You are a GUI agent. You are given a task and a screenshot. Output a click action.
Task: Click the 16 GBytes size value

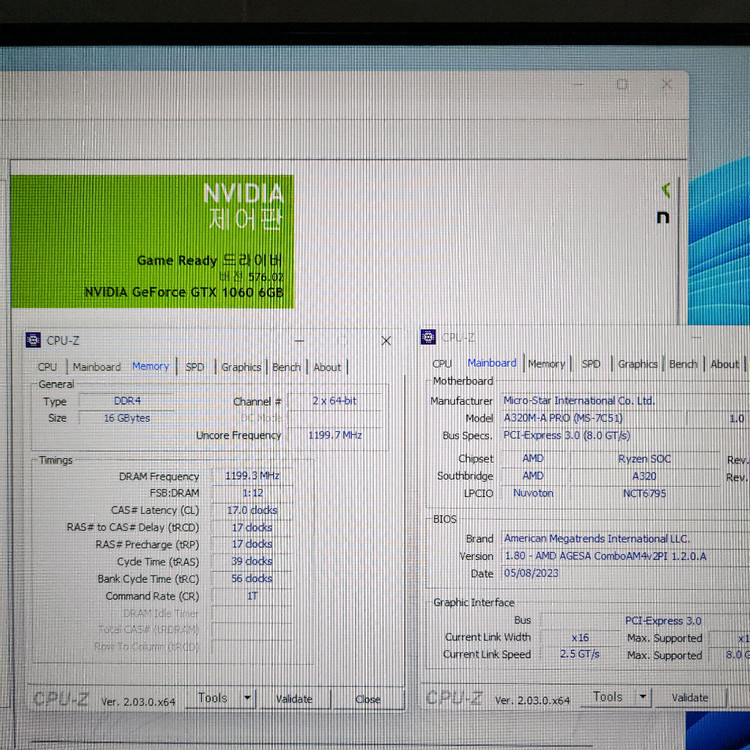pyautogui.click(x=127, y=418)
